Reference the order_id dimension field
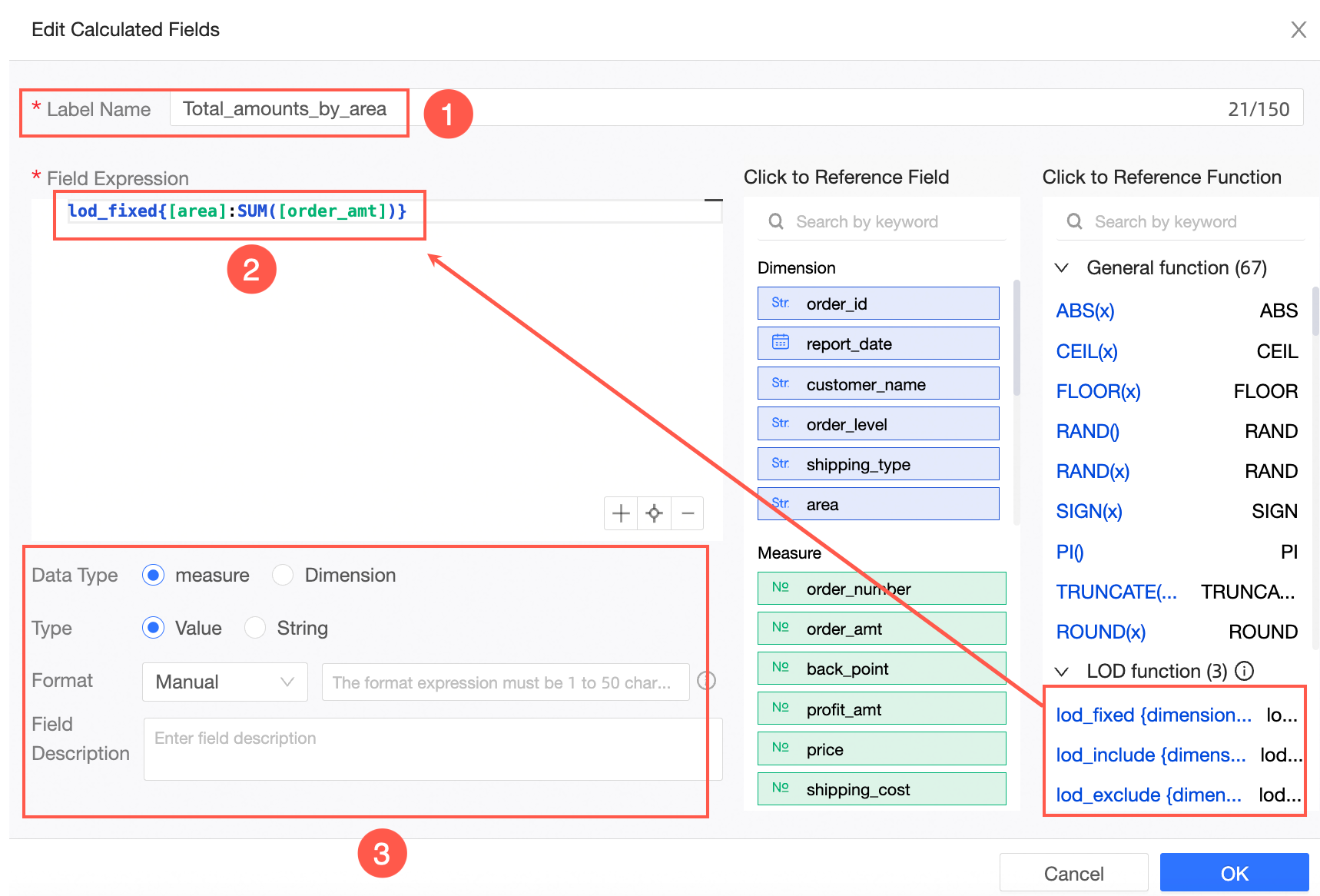The image size is (1320, 896). pos(878,304)
